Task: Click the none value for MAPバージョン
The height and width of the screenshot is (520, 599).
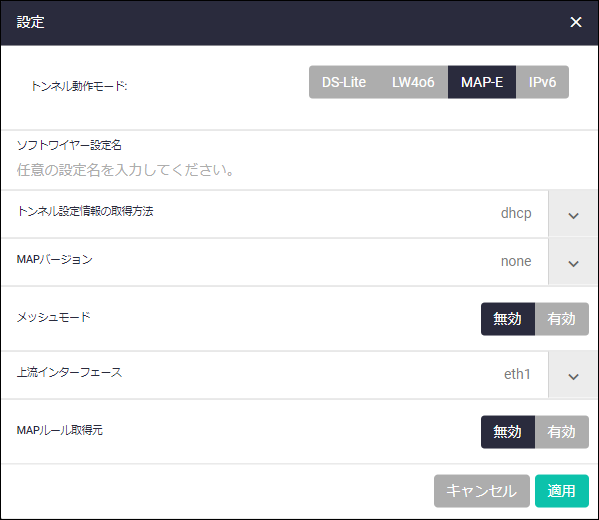Action: pyautogui.click(x=516, y=261)
